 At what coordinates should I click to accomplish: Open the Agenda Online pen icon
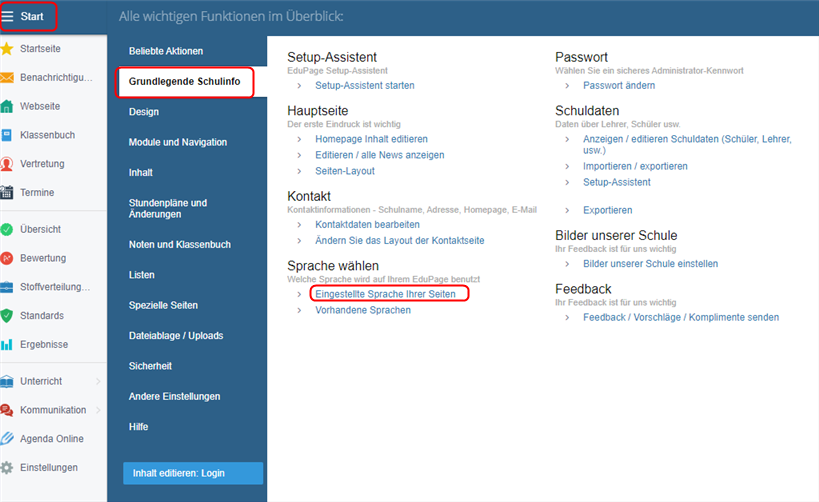coord(7,439)
